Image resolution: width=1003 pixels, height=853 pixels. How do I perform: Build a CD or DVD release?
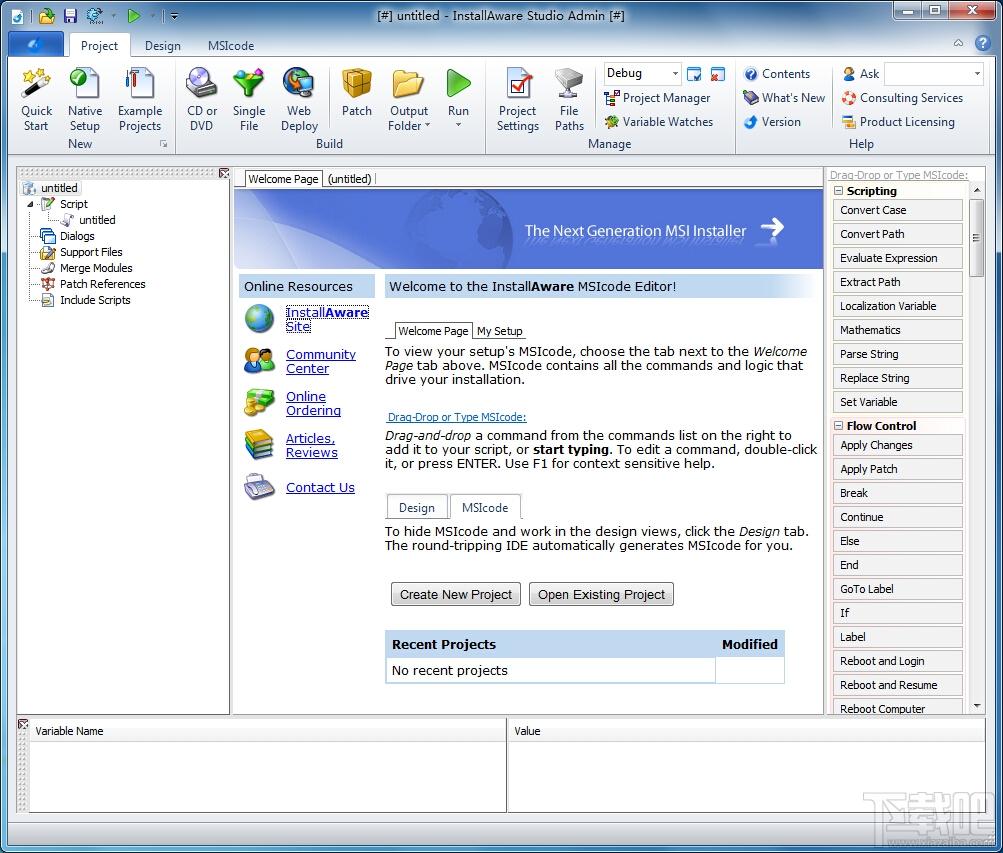click(x=201, y=100)
